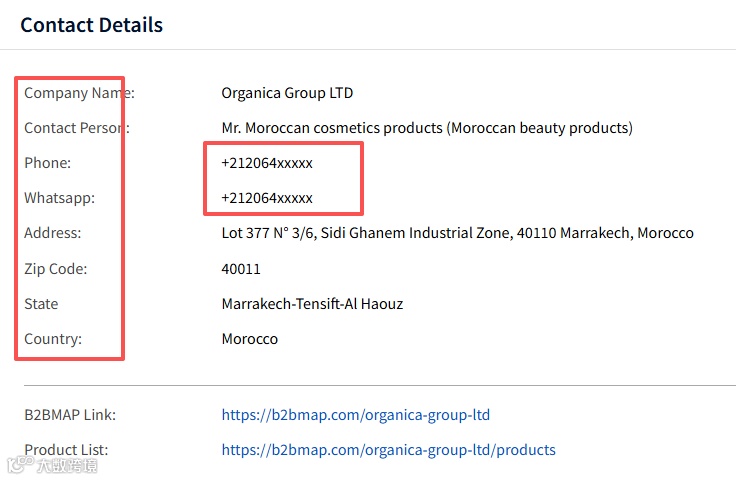Click the Contact Person label

click(77, 128)
